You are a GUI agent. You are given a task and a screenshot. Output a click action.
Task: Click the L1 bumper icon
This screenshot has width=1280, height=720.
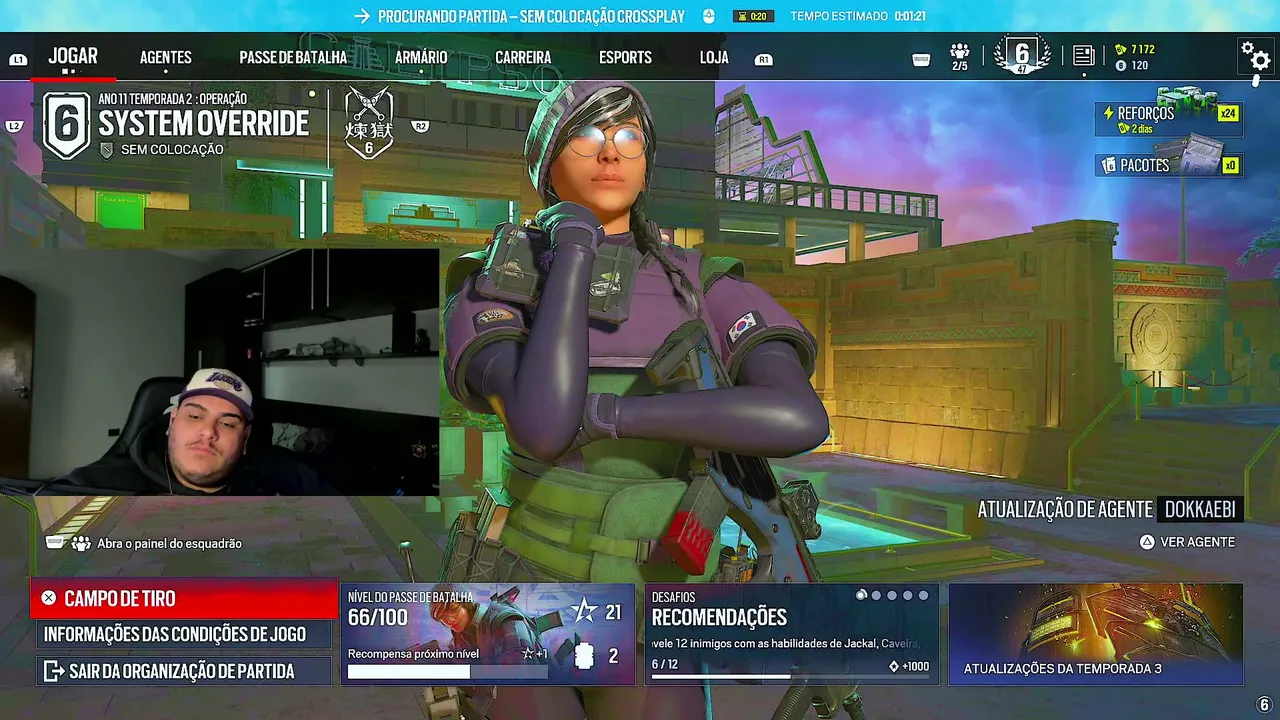18,60
